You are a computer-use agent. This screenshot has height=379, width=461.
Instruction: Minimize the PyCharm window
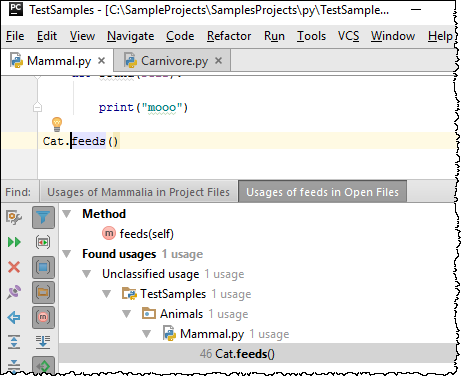(416, 9)
